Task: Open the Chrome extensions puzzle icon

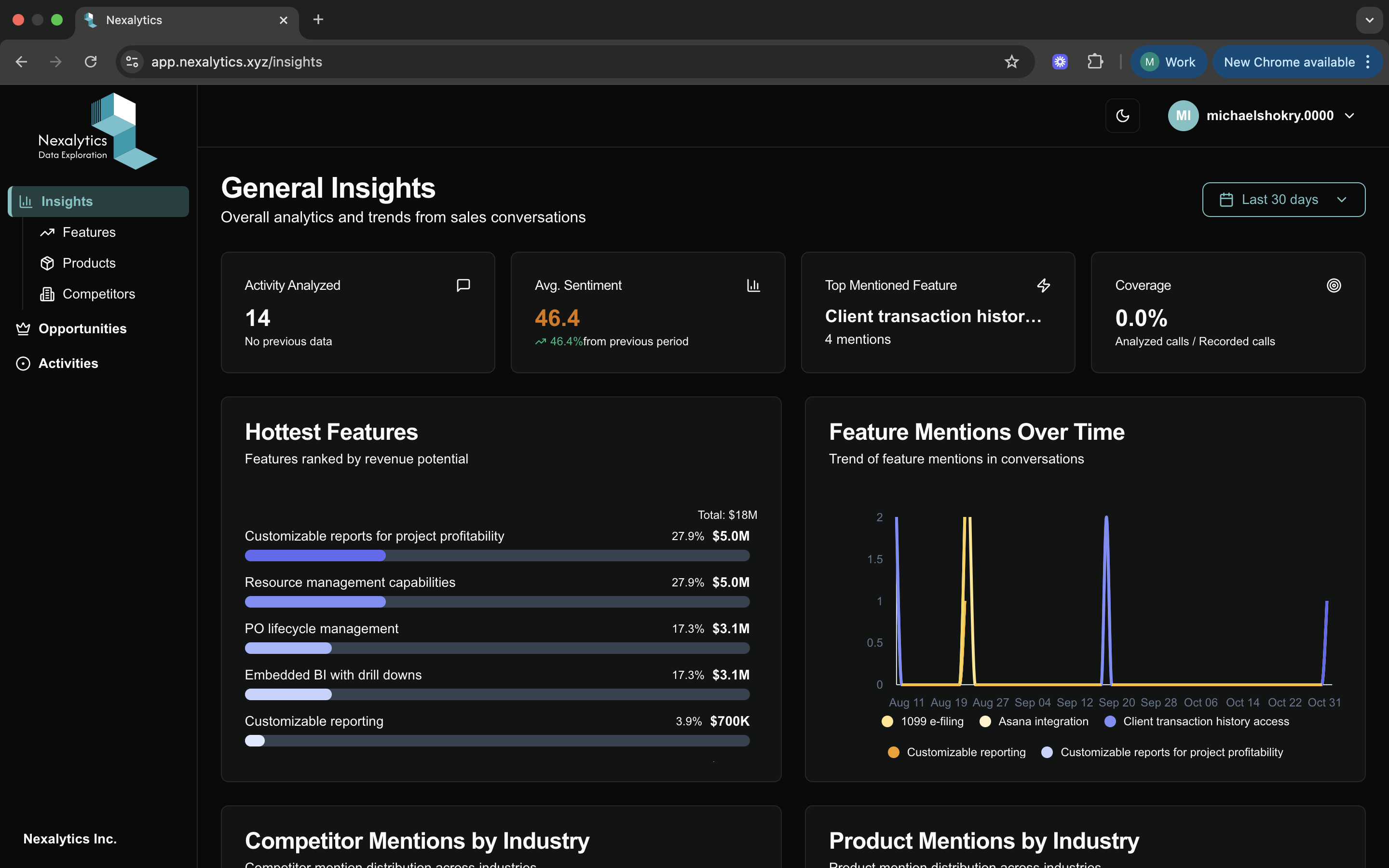Action: tap(1095, 62)
